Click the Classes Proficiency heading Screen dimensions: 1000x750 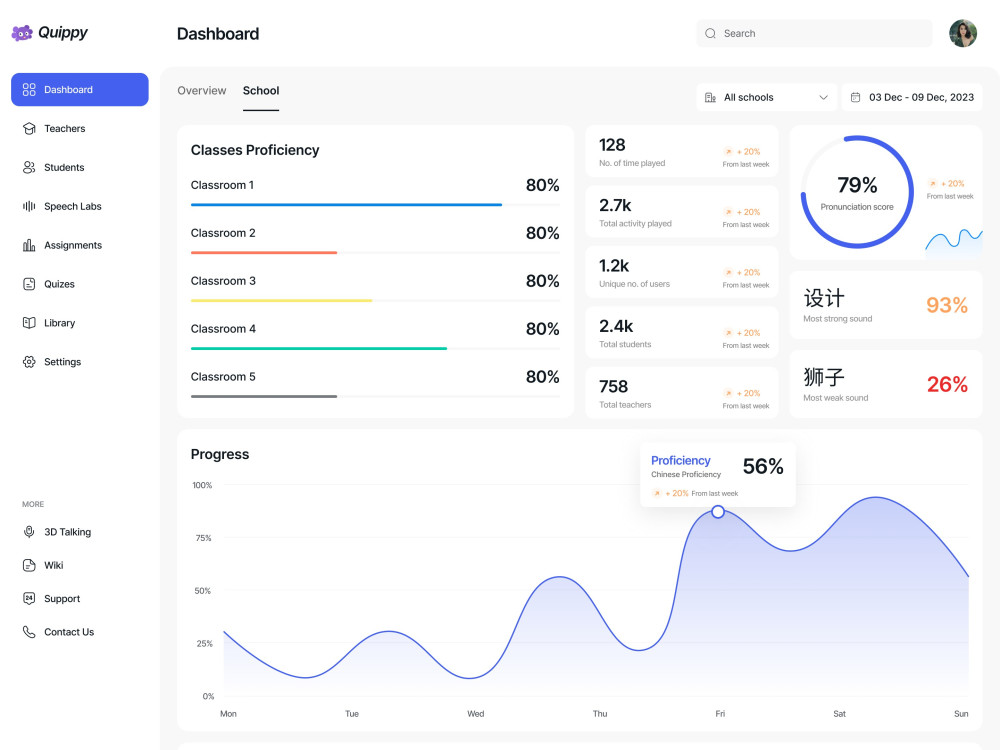[255, 150]
